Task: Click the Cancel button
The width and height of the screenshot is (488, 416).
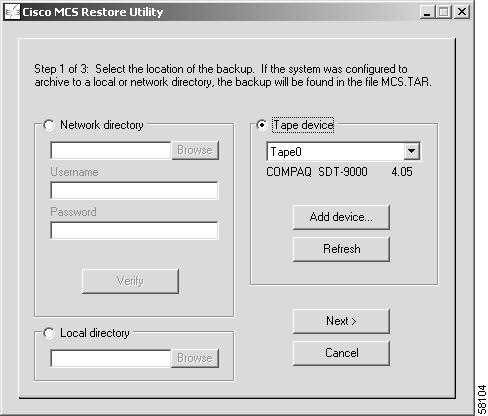Action: coord(341,353)
